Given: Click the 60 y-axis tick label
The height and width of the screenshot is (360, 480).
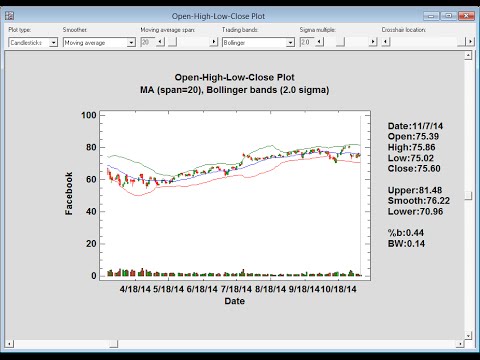Looking at the screenshot, I should click(91, 179).
